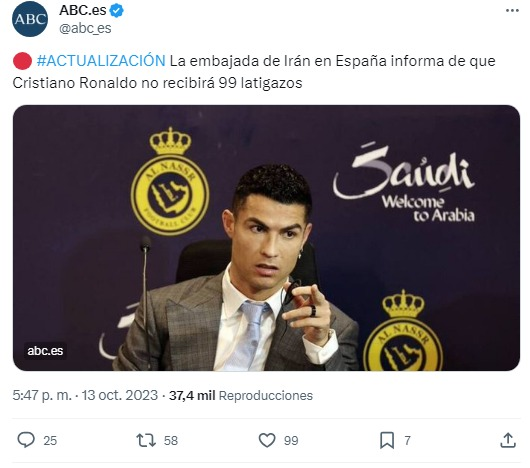Click the abc.es domain label on image
The image size is (530, 468).
click(x=45, y=351)
